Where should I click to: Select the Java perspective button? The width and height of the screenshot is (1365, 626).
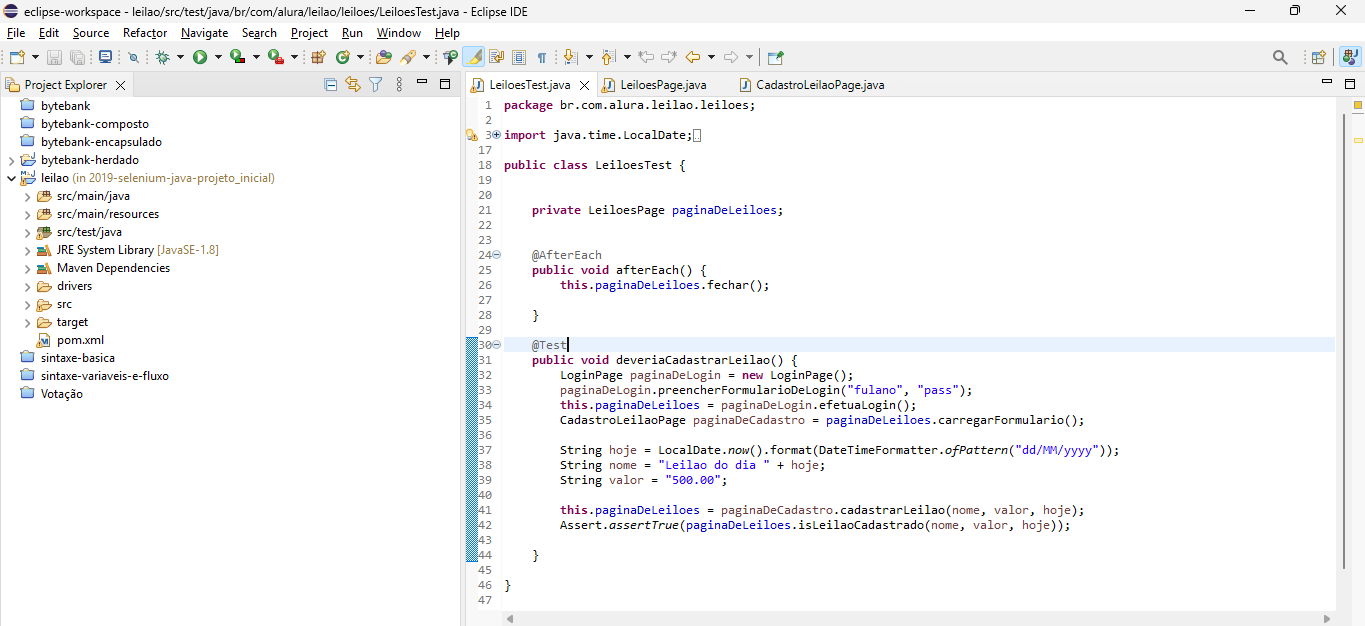point(1349,58)
